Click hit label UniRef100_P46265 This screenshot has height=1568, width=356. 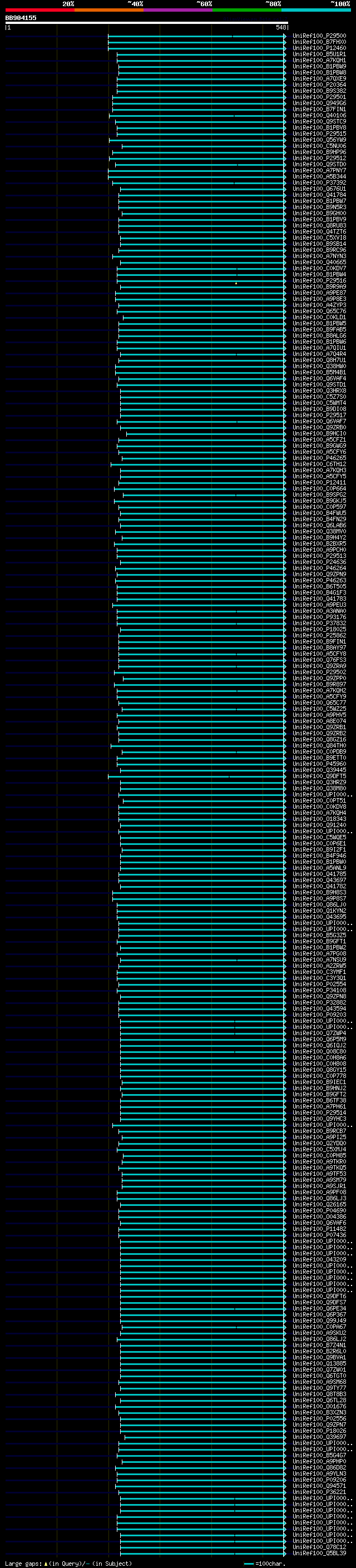(319, 458)
